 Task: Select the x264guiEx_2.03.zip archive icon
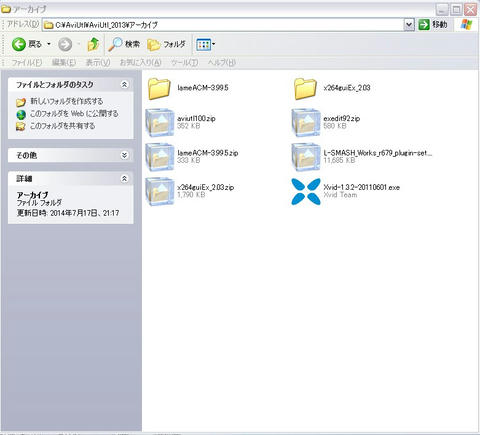click(160, 191)
